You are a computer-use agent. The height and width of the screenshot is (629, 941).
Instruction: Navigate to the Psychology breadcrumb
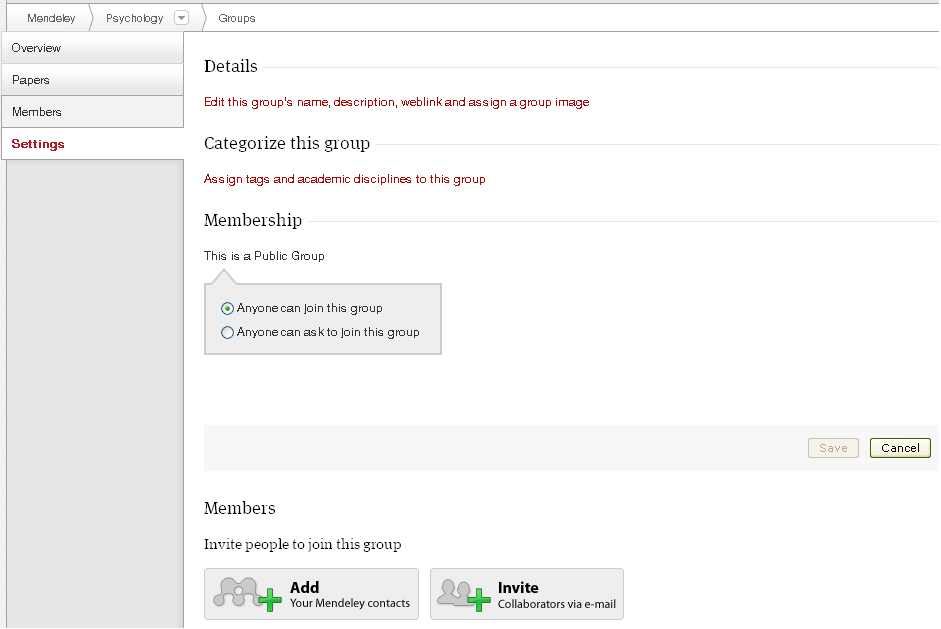[x=134, y=18]
